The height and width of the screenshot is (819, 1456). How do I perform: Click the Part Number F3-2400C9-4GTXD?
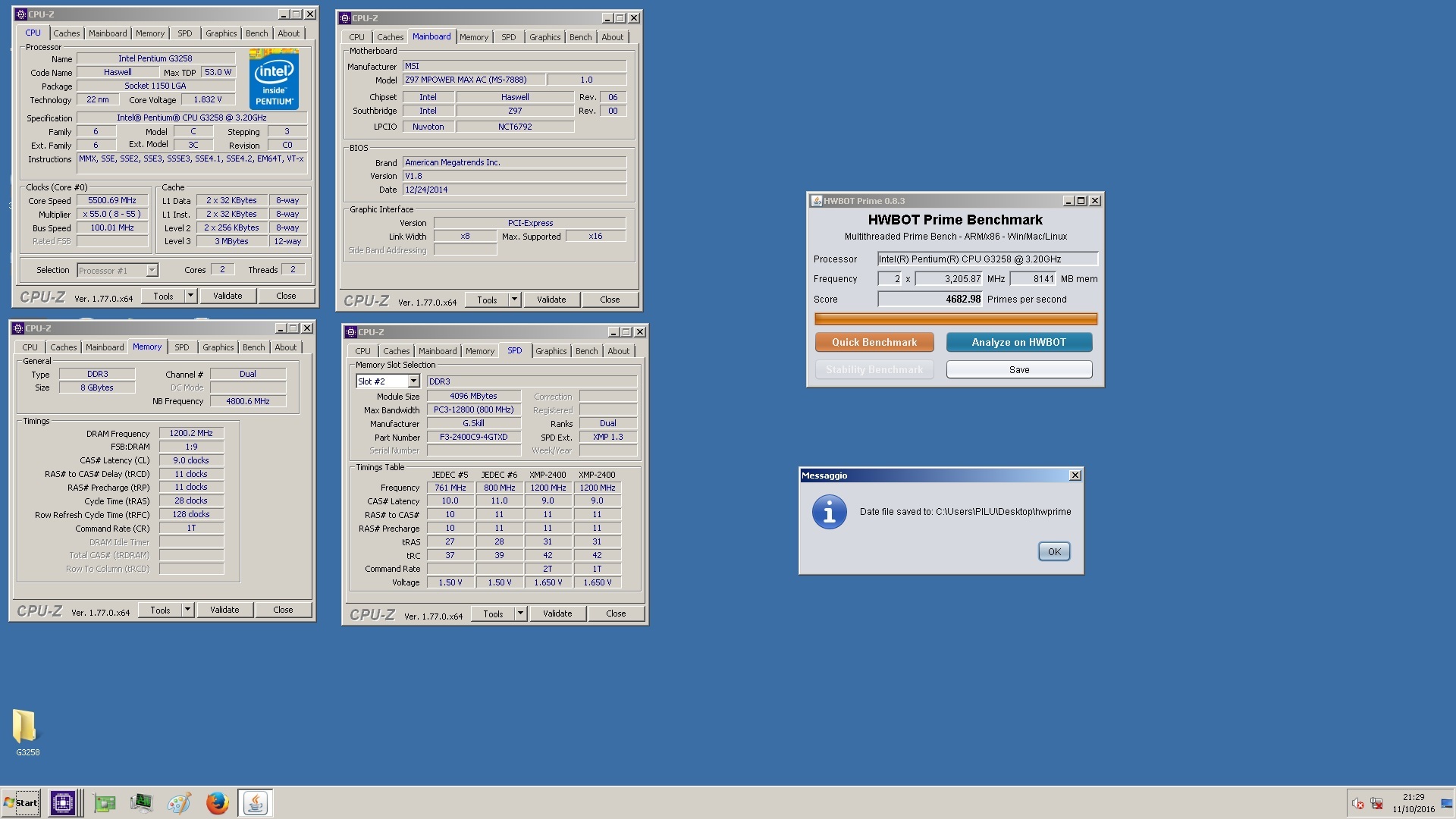point(473,437)
